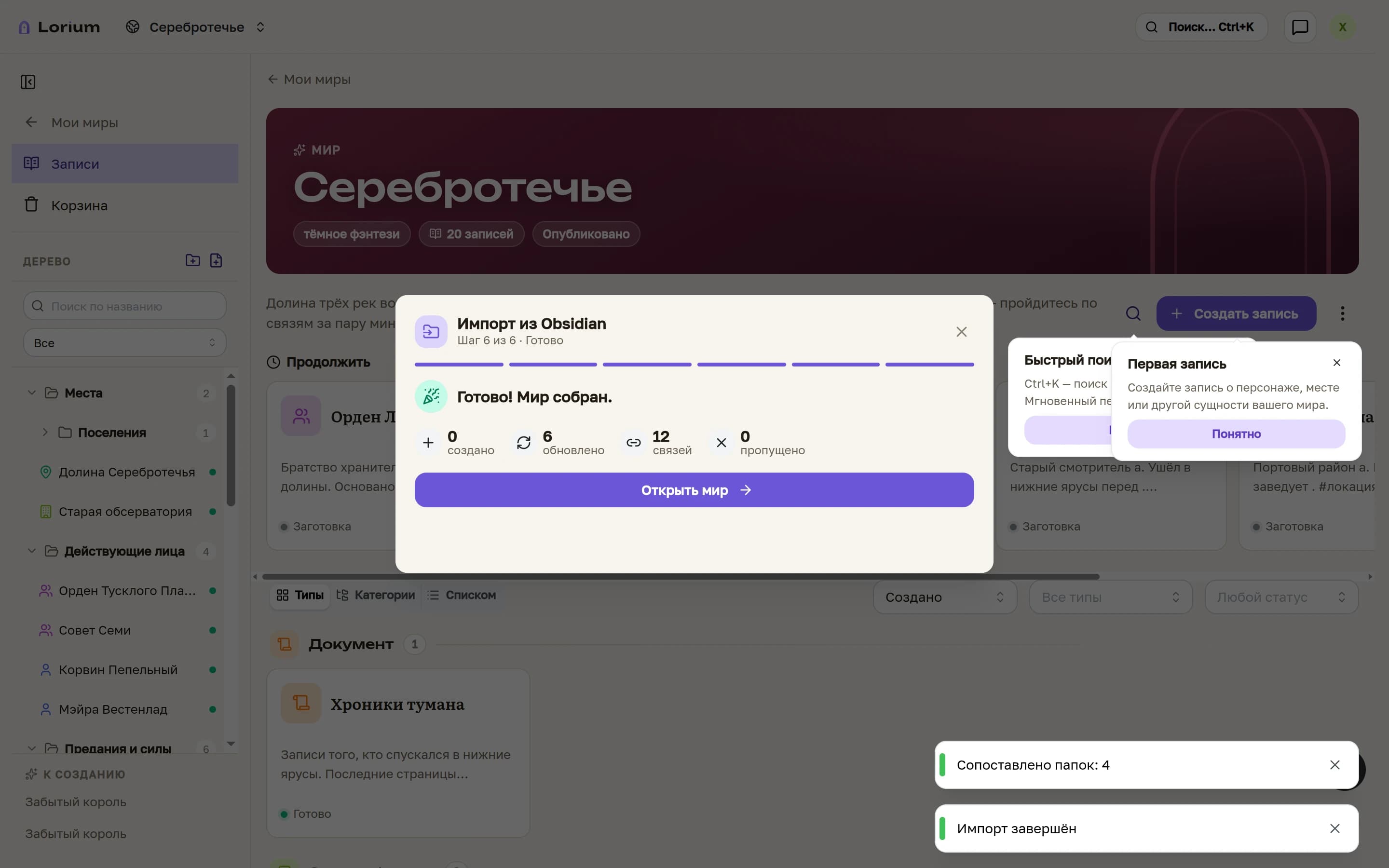Open the Хроники тумана card title
The image size is (1389, 868).
coord(397,704)
